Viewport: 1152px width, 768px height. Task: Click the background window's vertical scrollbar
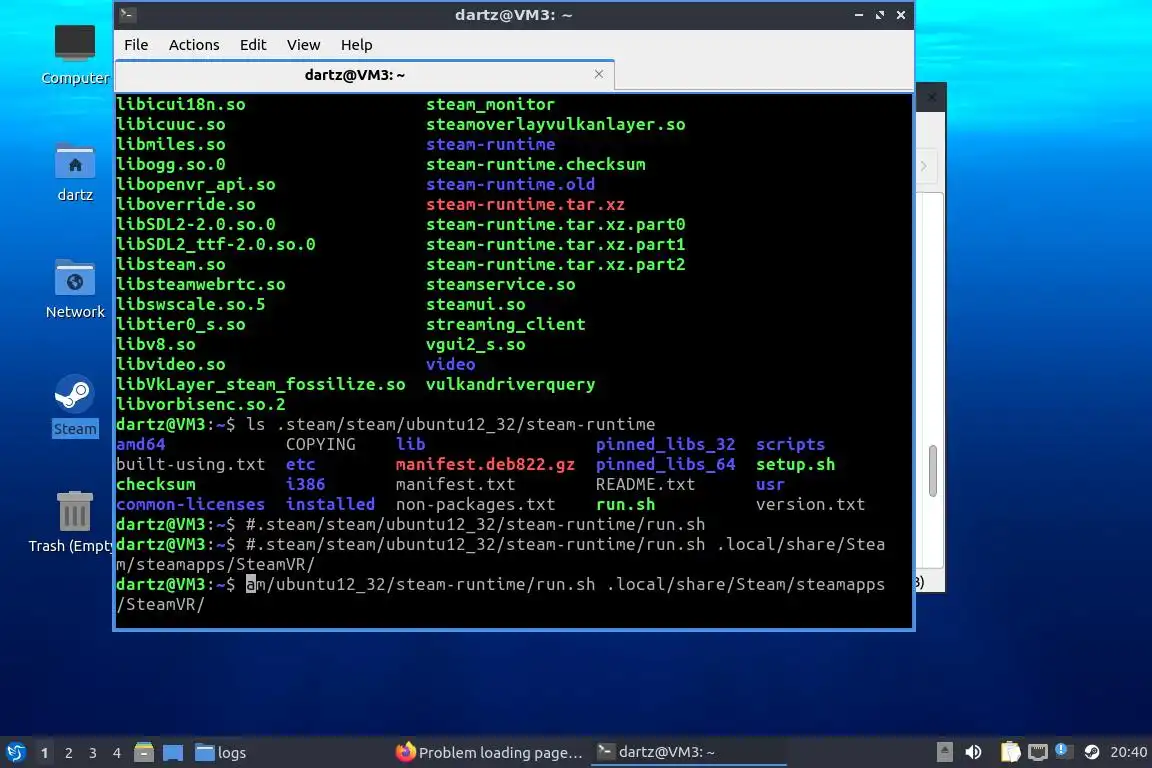point(932,470)
